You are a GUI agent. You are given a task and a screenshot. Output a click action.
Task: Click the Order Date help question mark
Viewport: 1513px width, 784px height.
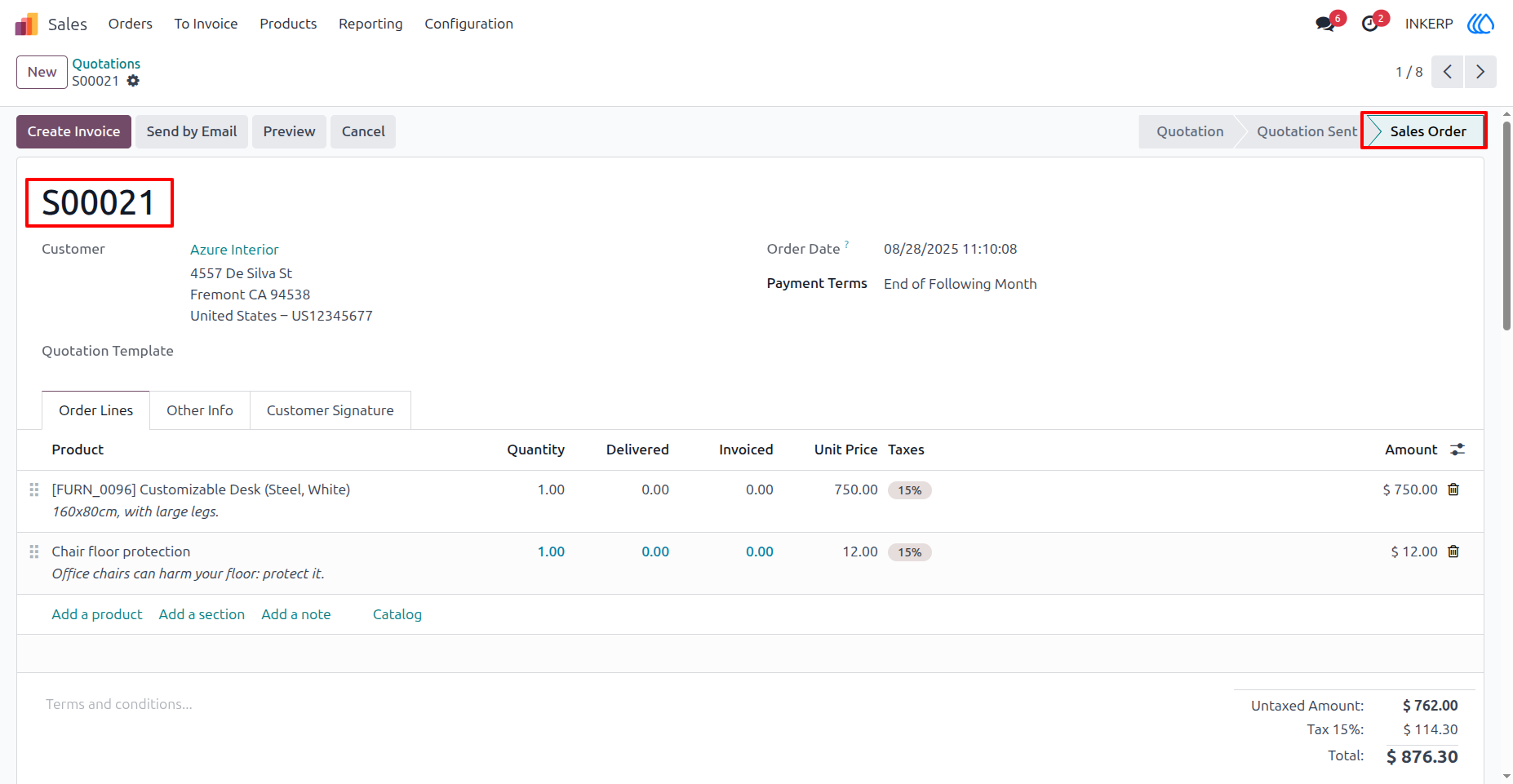click(846, 244)
